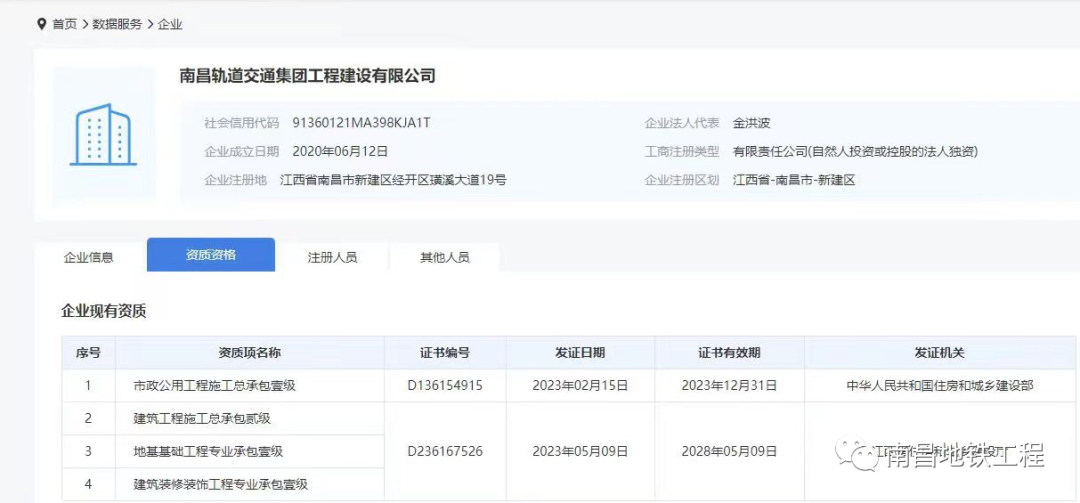Click 企业 breadcrumb item

[169, 24]
